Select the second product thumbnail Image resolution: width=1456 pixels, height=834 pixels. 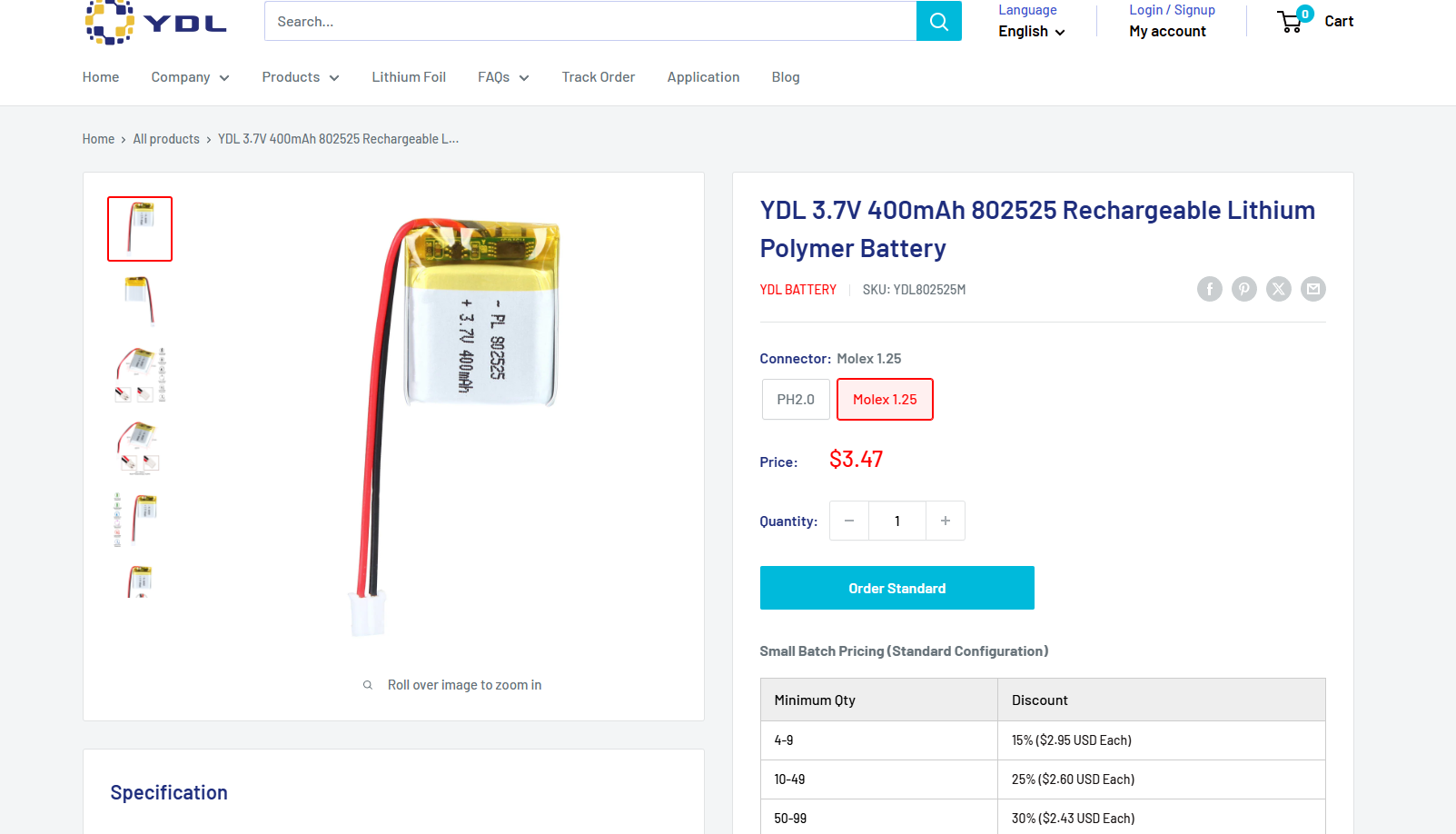140,302
